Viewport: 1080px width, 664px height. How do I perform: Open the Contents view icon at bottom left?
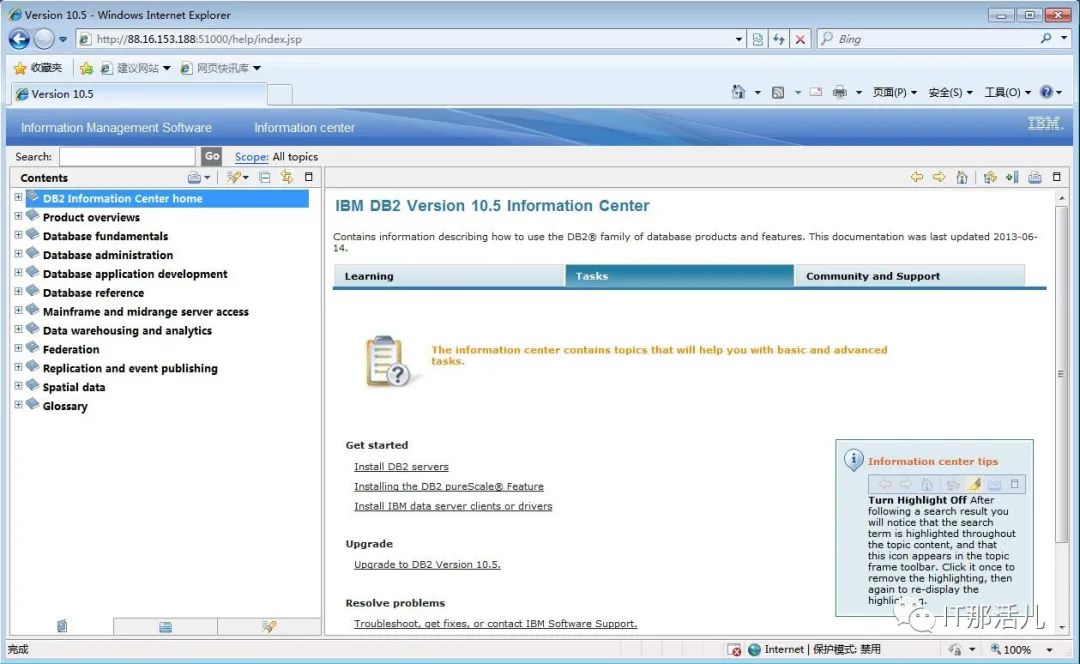62,626
